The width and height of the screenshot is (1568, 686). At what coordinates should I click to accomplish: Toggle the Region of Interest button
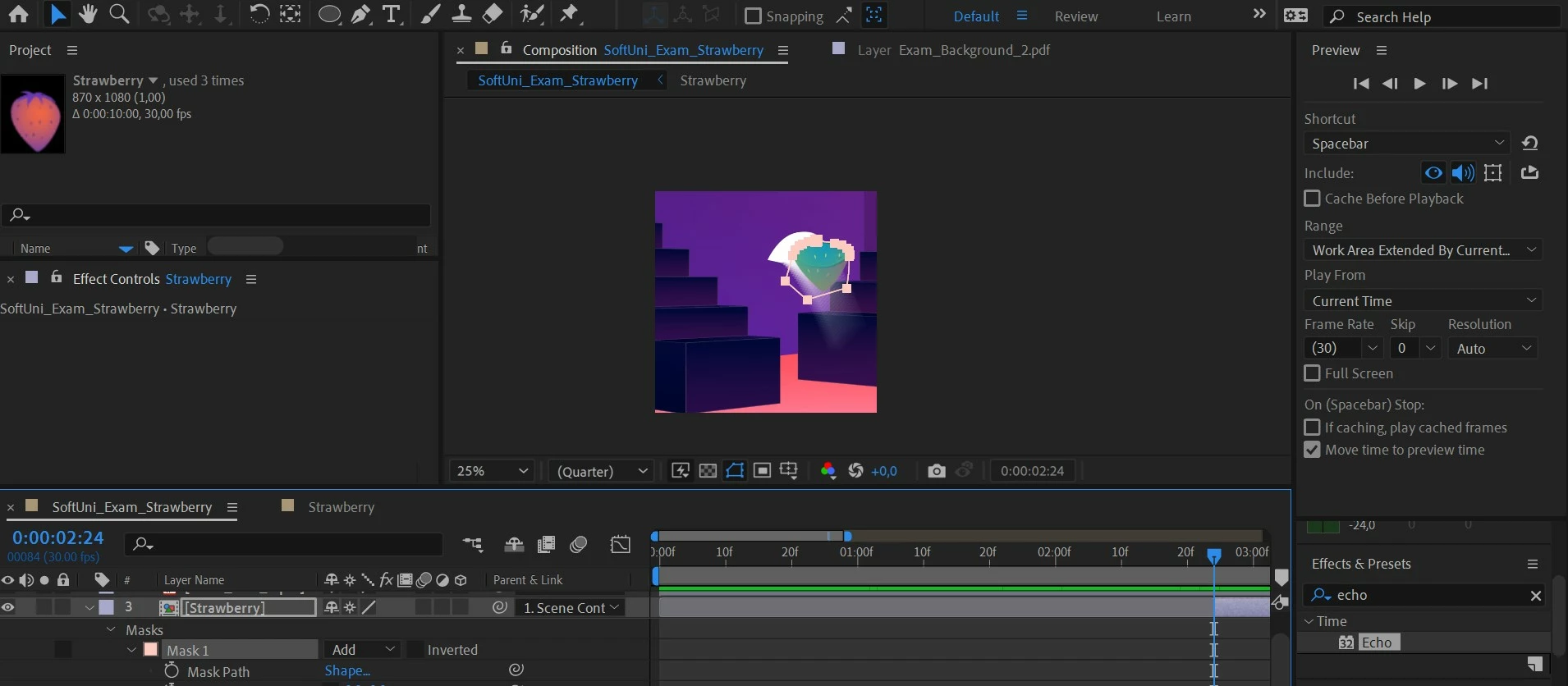[762, 470]
